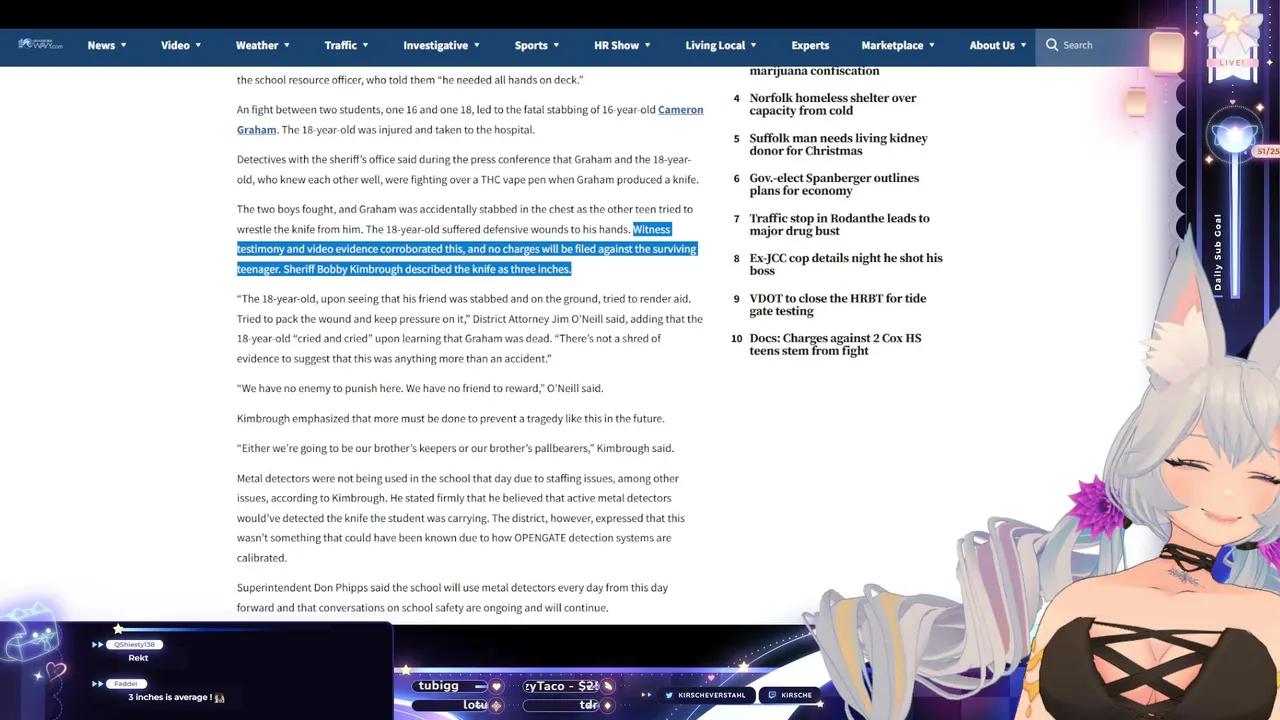
Task: Click the KIRSCHE Twitch handle badge
Action: [x=790, y=695]
